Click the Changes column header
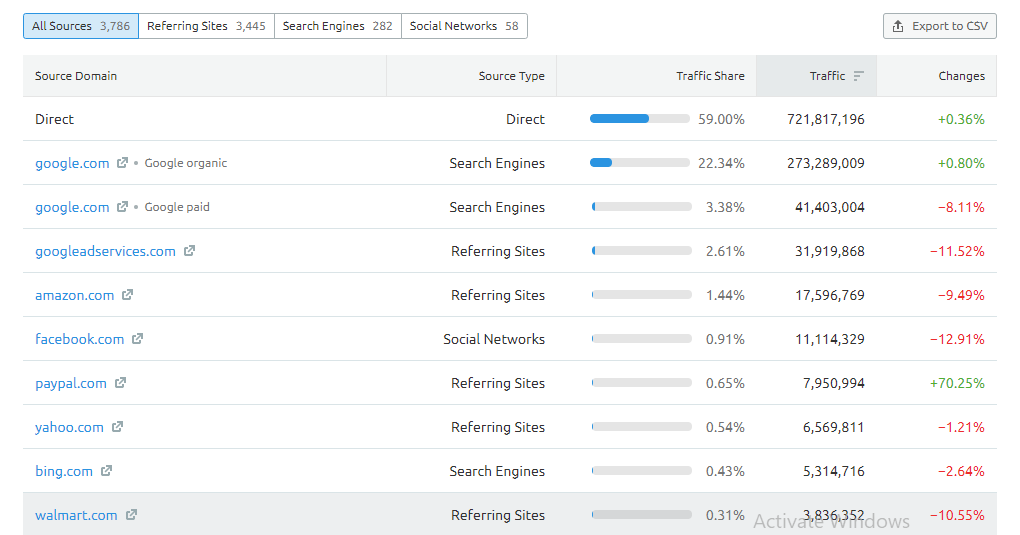Screen dimensions: 1020x535 pyautogui.click(x=961, y=76)
